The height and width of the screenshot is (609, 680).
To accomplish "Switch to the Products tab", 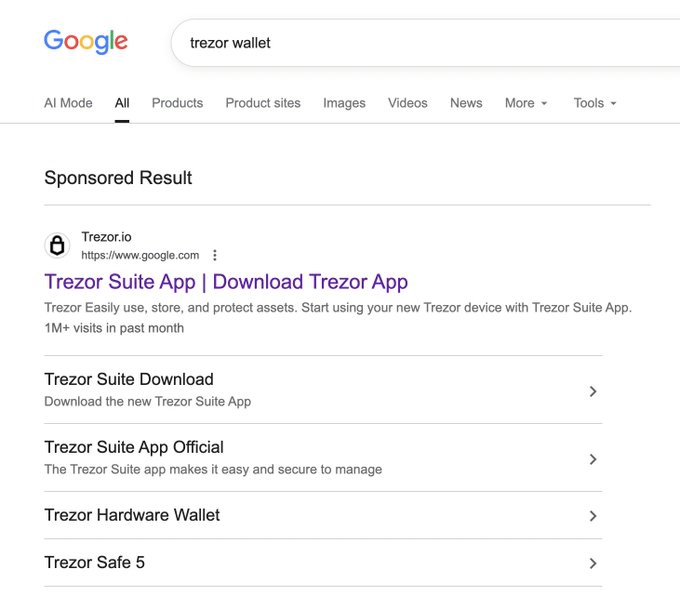I will (177, 103).
